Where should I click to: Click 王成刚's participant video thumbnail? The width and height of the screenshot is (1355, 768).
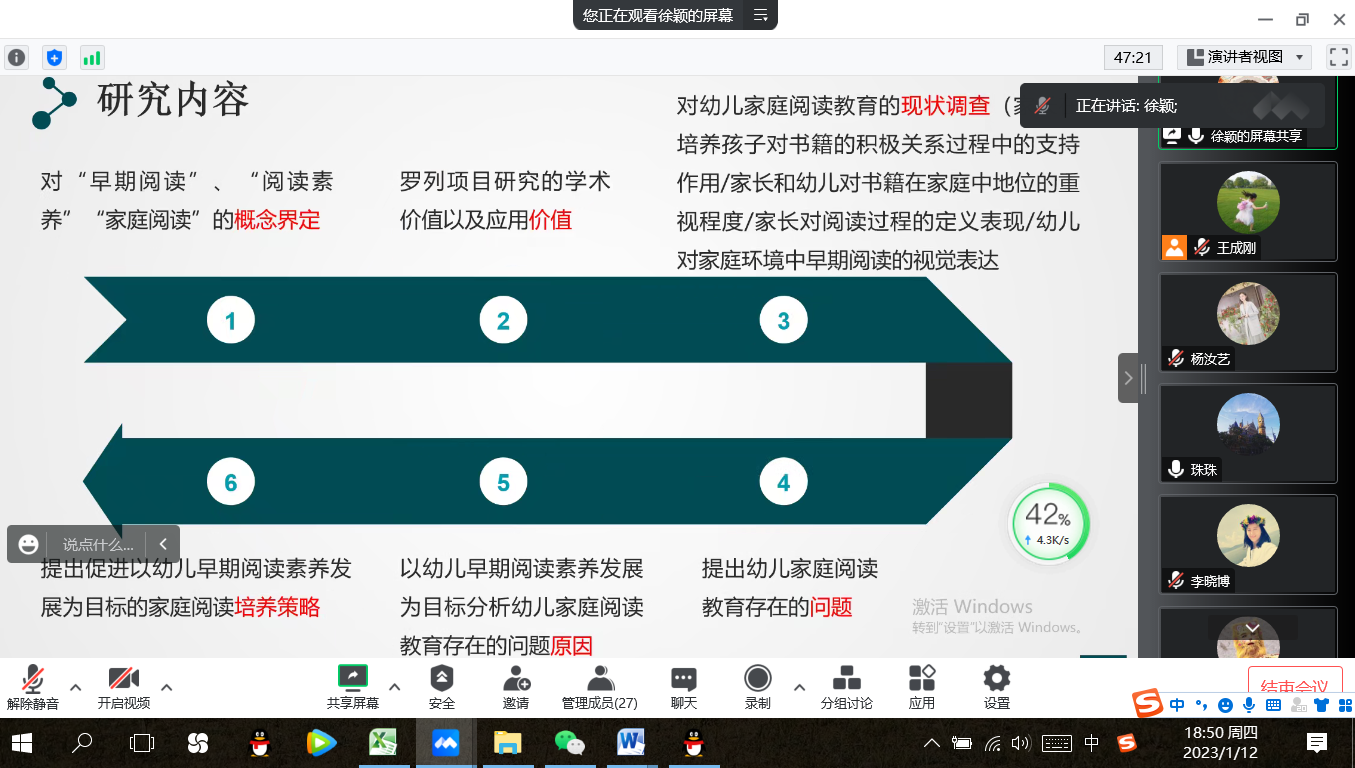pos(1247,211)
